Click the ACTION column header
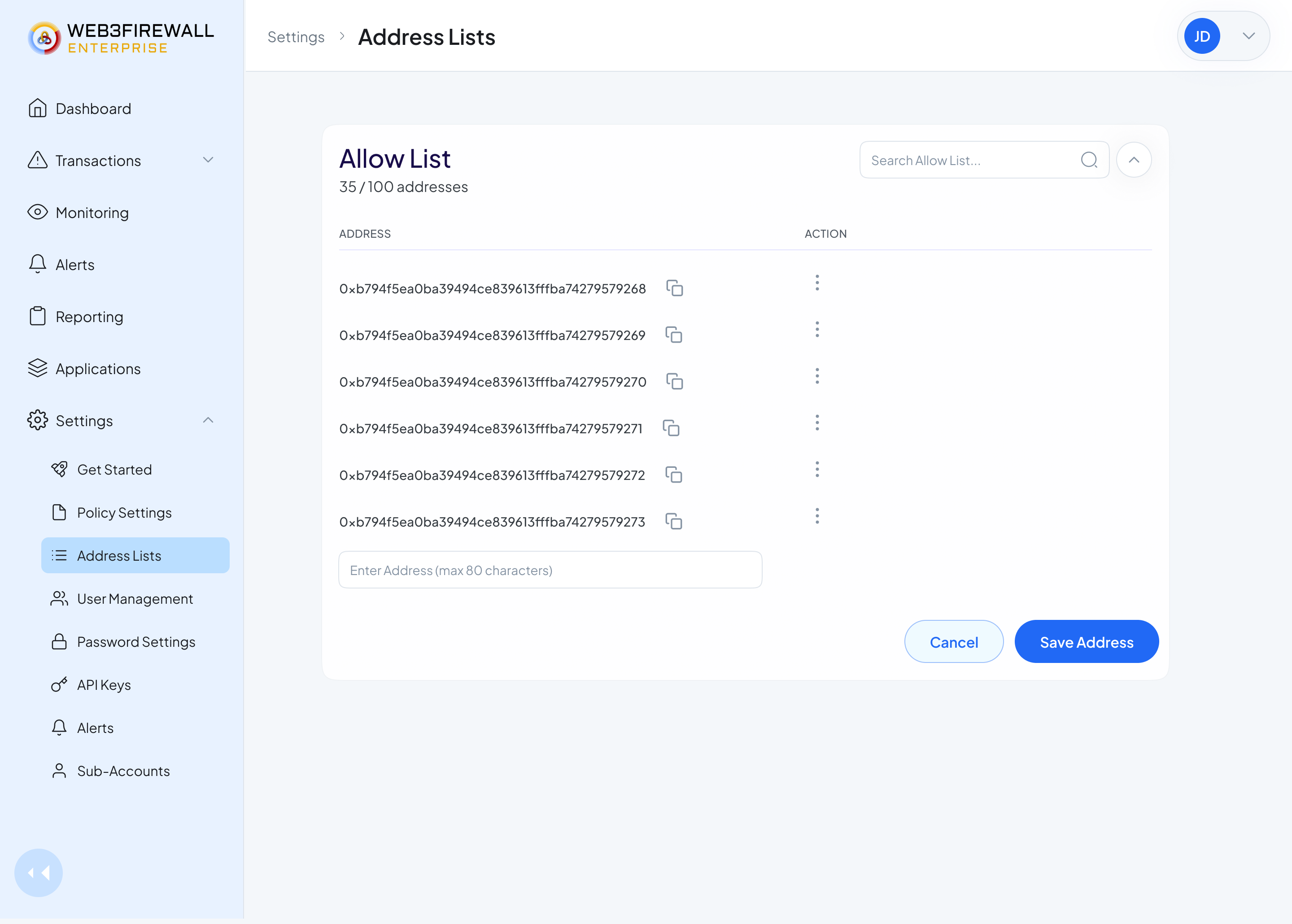Screen dimensions: 1292x924 tap(825, 234)
